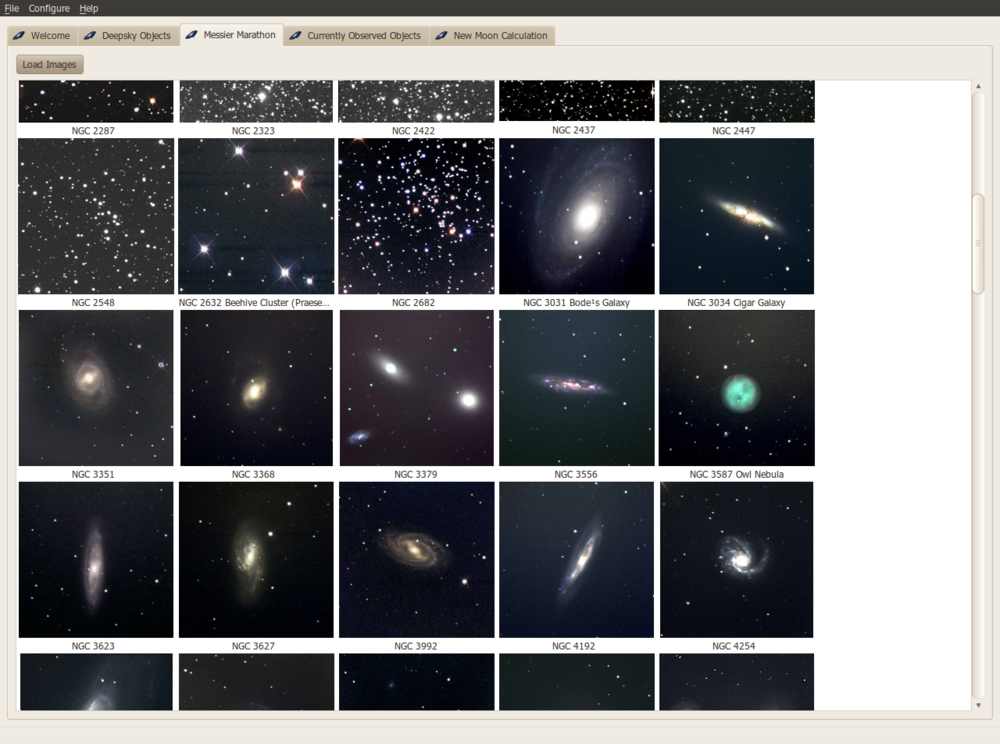Screen dimensions: 1000x744
Task: Click the NGC 3587 Owl Nebula thumbnail
Action: click(x=736, y=387)
